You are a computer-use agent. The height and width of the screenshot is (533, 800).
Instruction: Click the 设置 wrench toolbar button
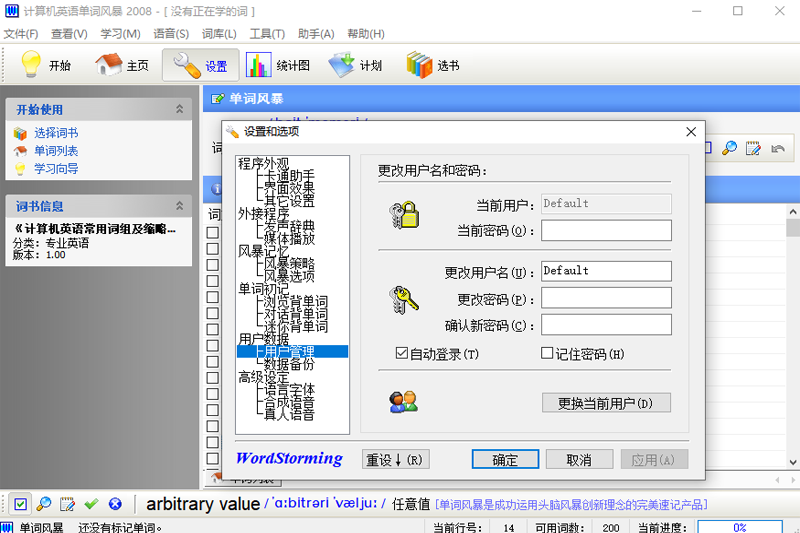click(201, 65)
